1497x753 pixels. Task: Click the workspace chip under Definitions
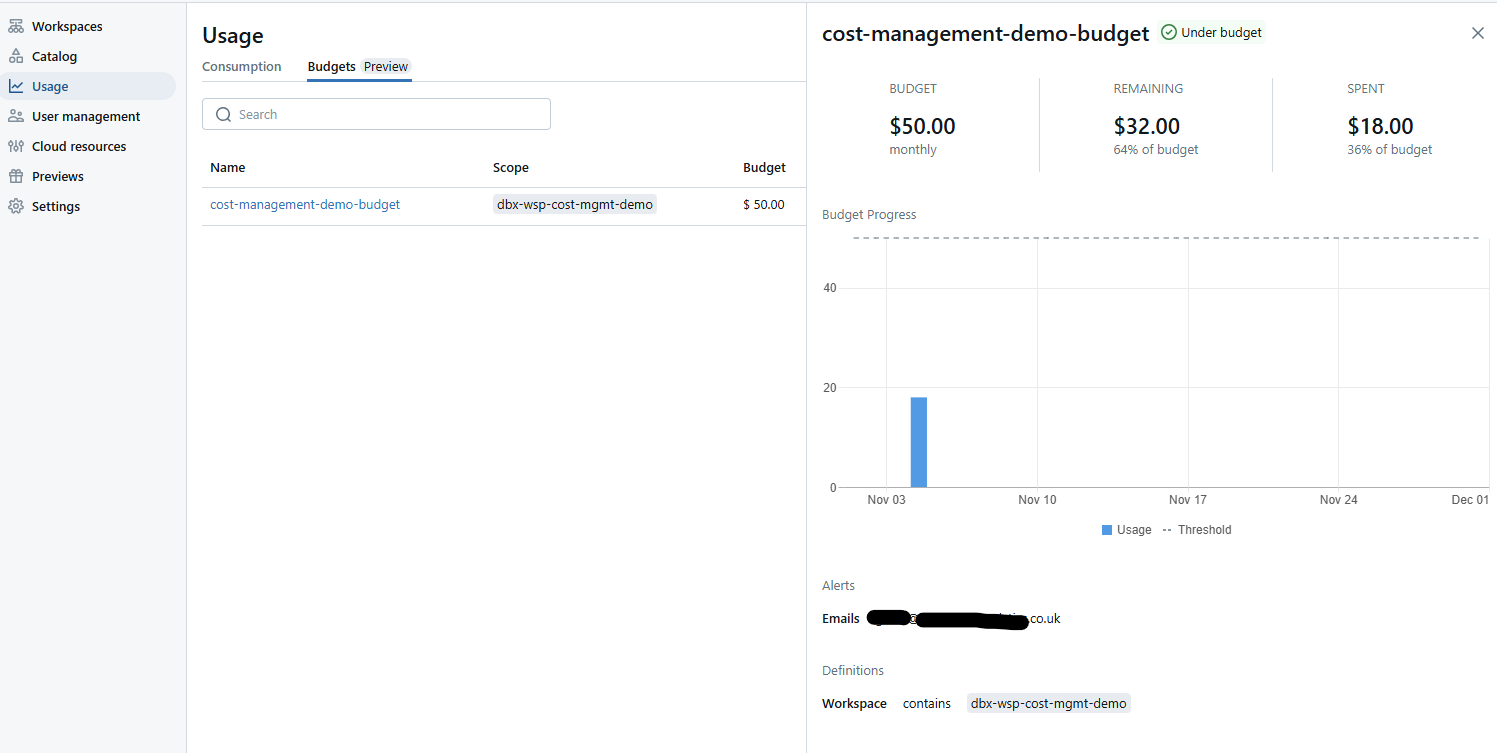coord(1048,703)
